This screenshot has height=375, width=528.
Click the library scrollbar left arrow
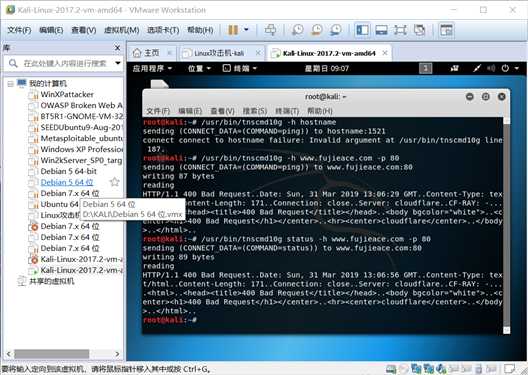9,354
